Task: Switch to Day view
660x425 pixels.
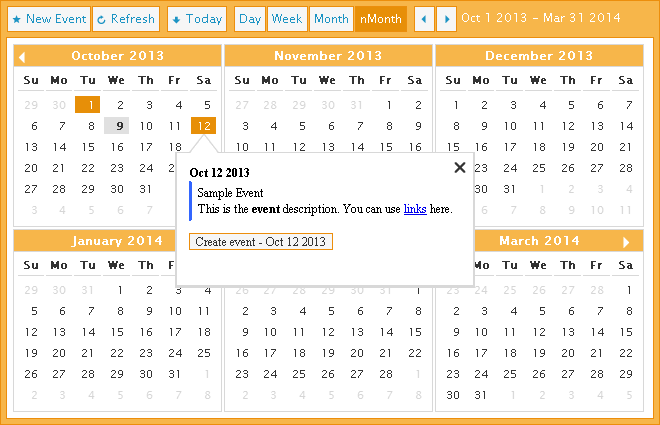Action: [x=250, y=19]
